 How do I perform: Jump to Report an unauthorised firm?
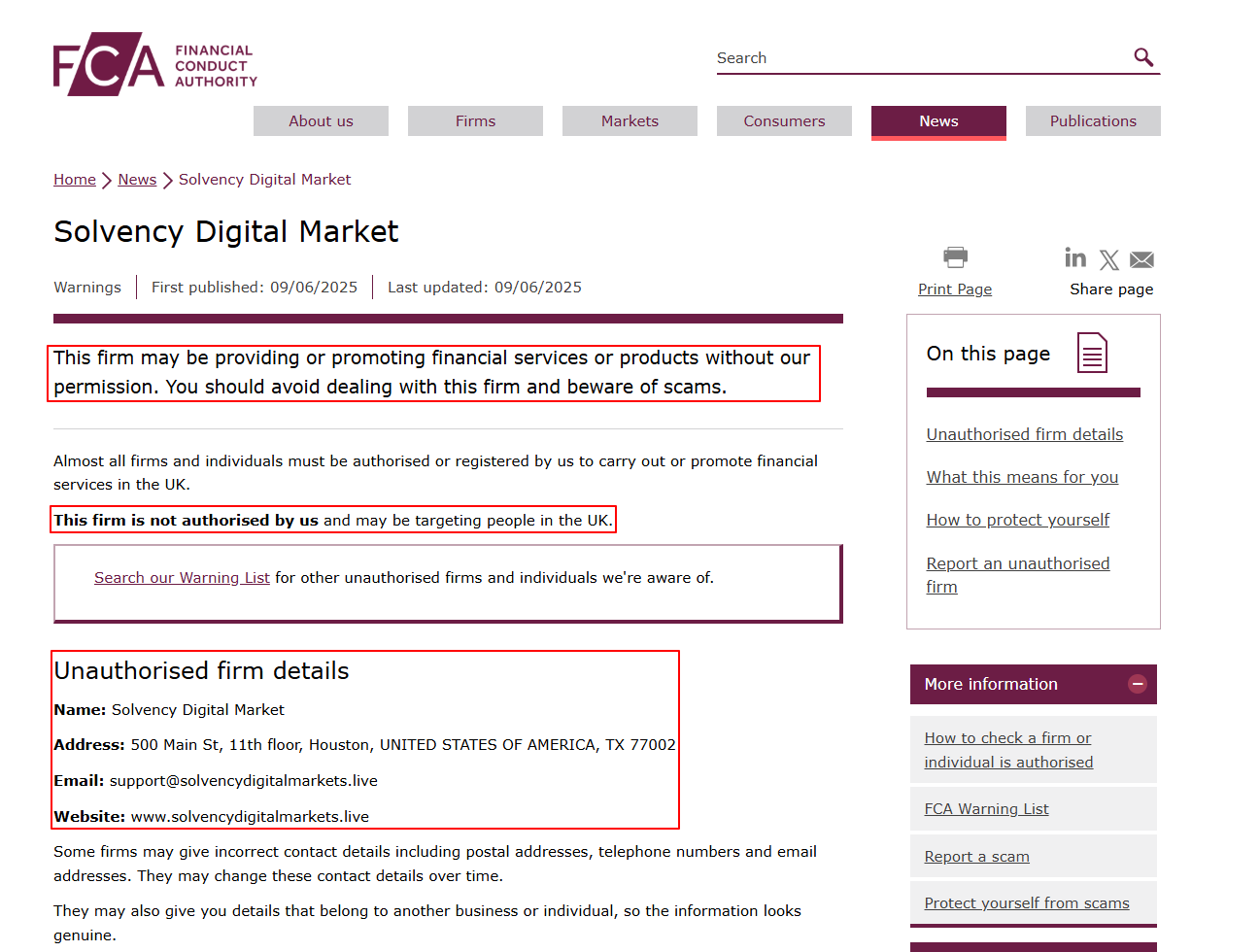pyautogui.click(x=1018, y=575)
